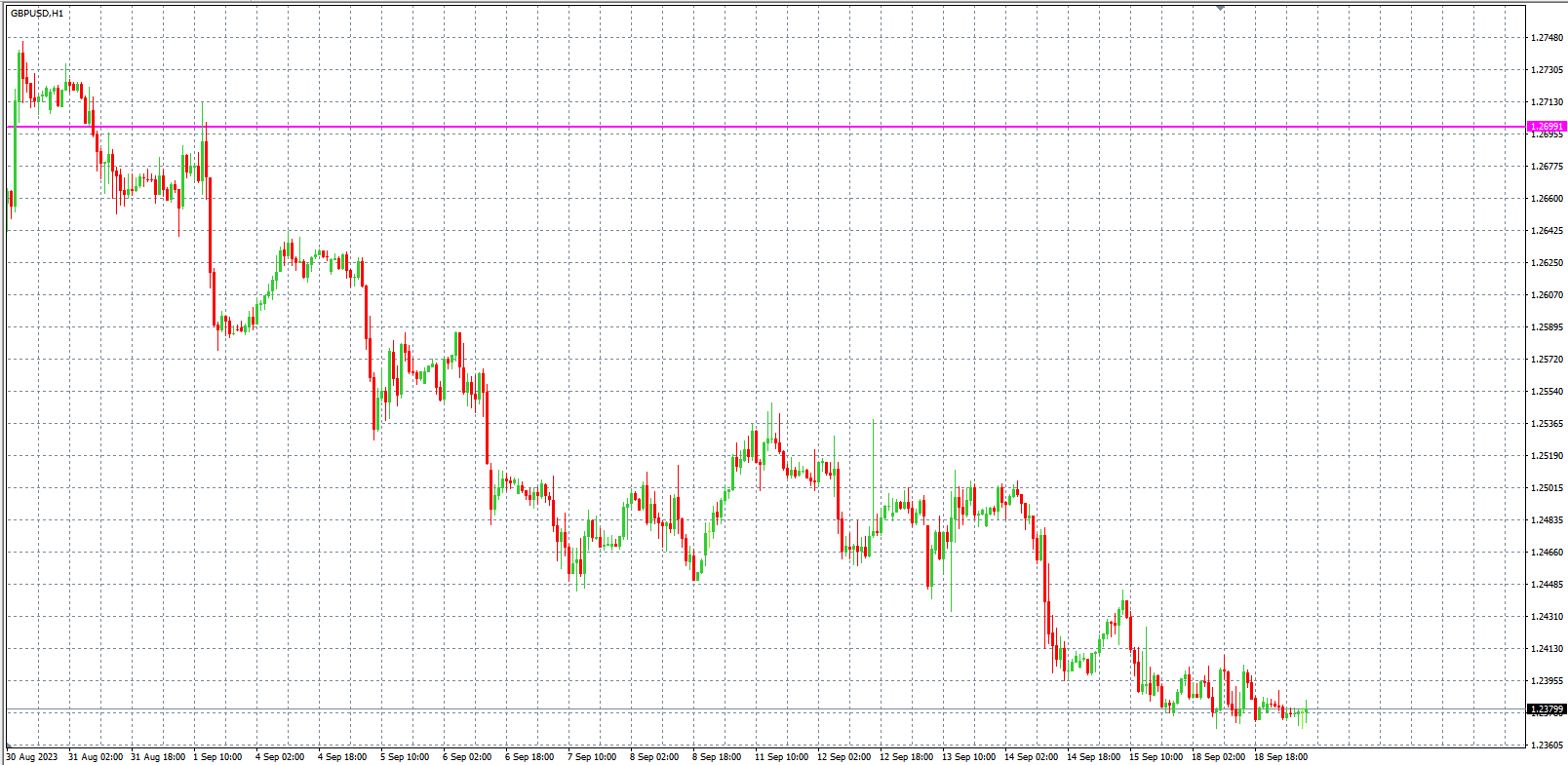
Task: Click the 1.23605 price scale label
Action: (1546, 746)
